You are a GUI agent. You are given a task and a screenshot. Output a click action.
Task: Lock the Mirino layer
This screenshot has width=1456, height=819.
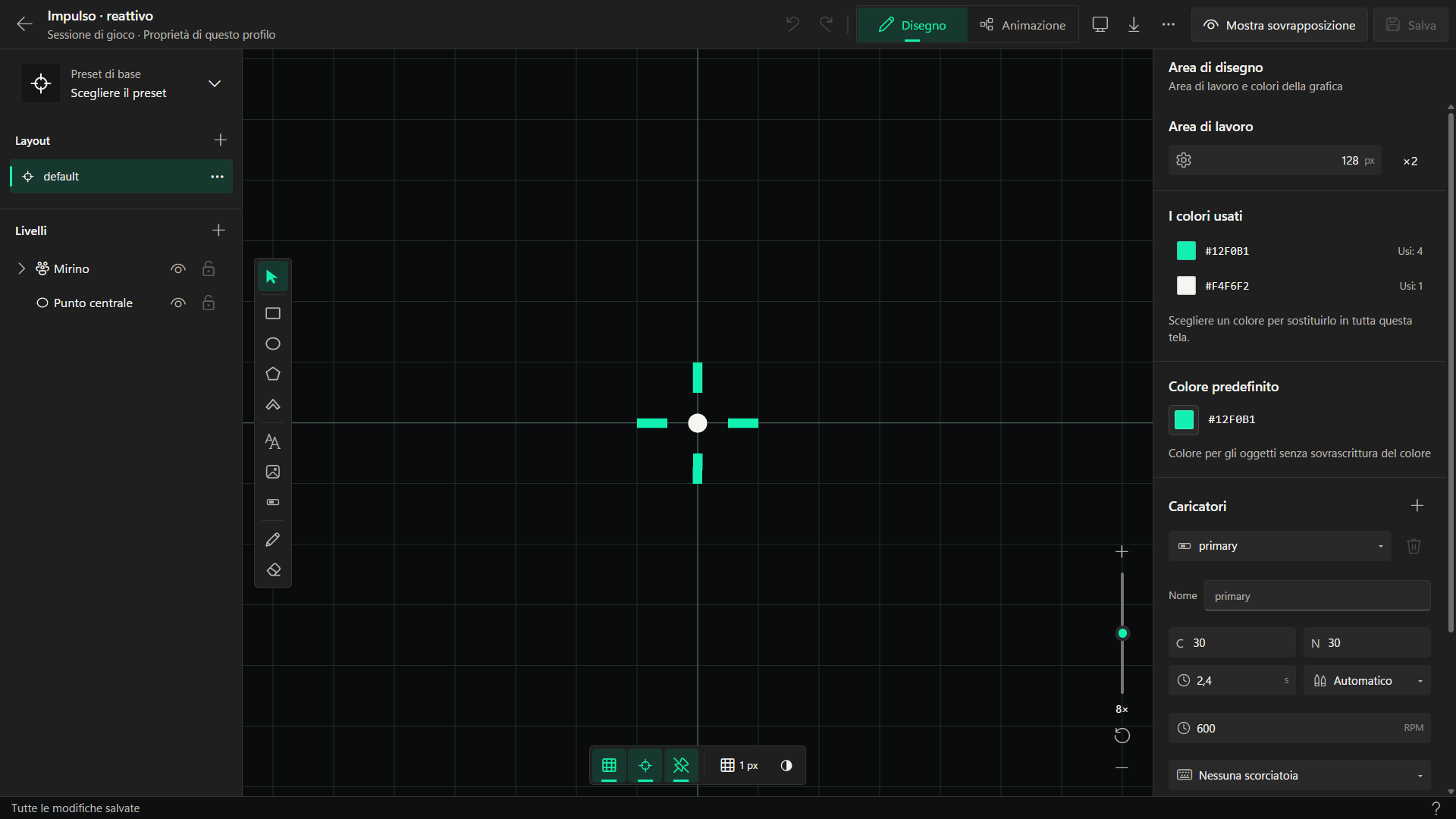[x=209, y=268]
